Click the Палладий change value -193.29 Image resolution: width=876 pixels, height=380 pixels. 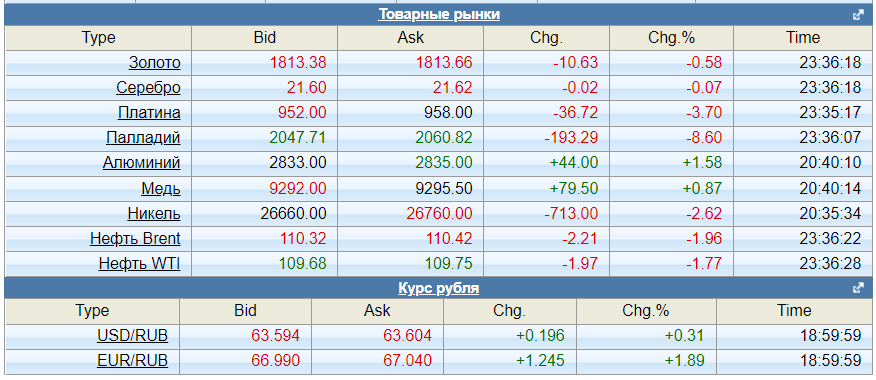click(575, 137)
